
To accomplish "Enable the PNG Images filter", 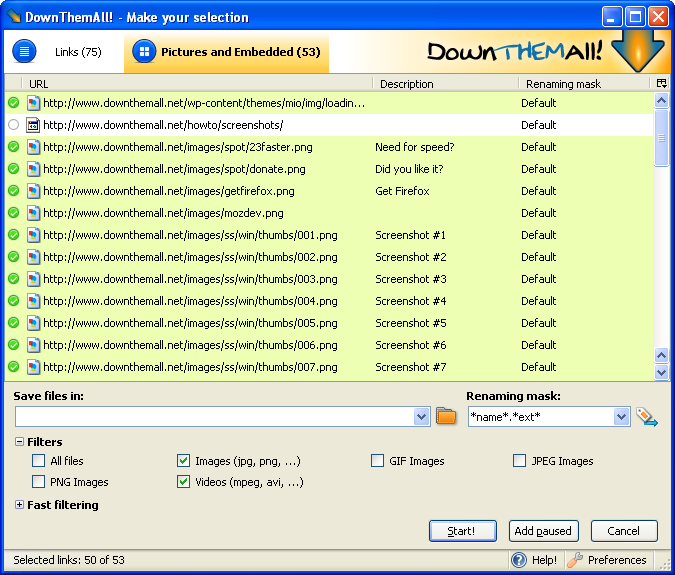I will click(x=38, y=482).
